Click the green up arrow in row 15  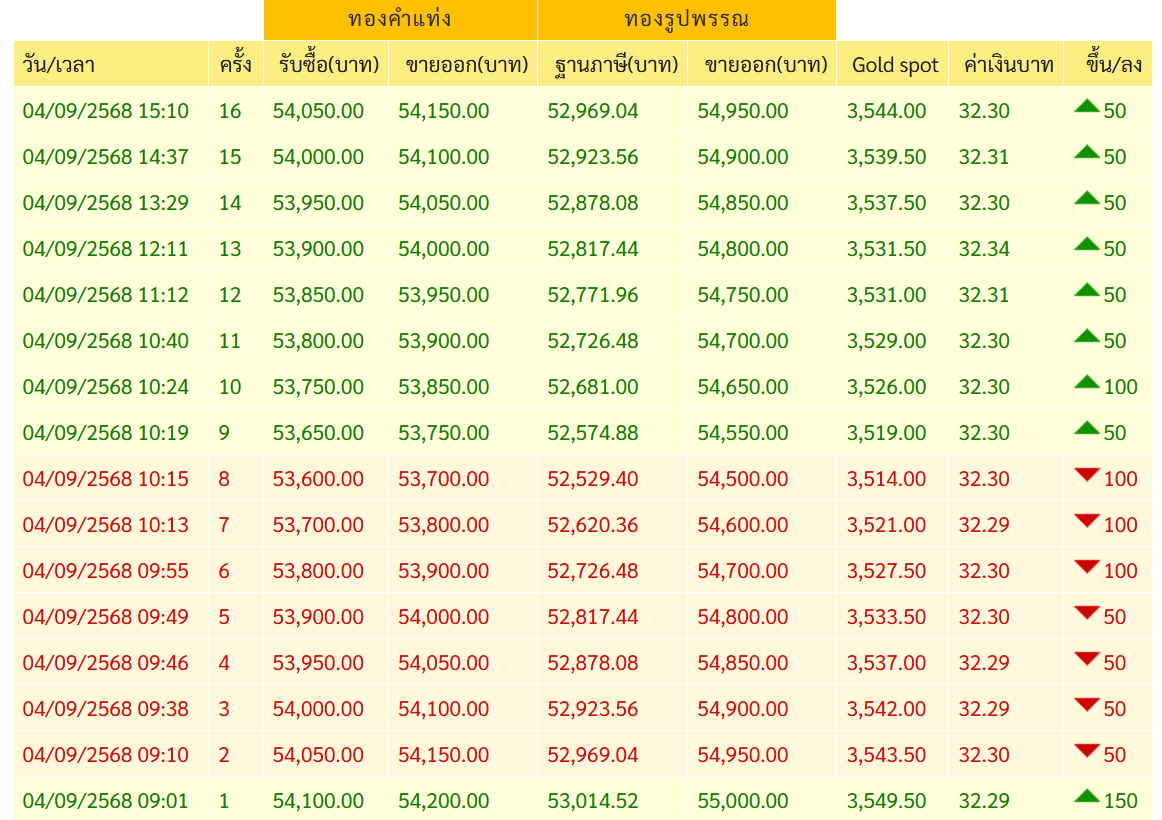(1086, 152)
